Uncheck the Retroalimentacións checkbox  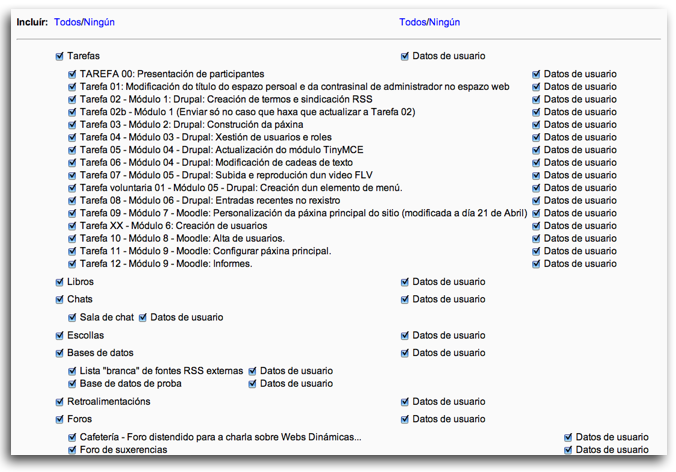click(x=59, y=401)
